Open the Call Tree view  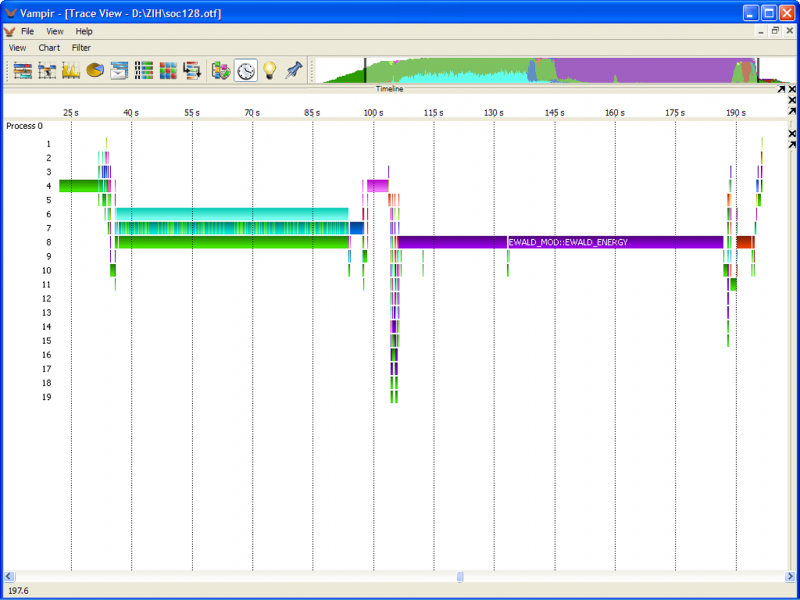pyautogui.click(x=192, y=70)
